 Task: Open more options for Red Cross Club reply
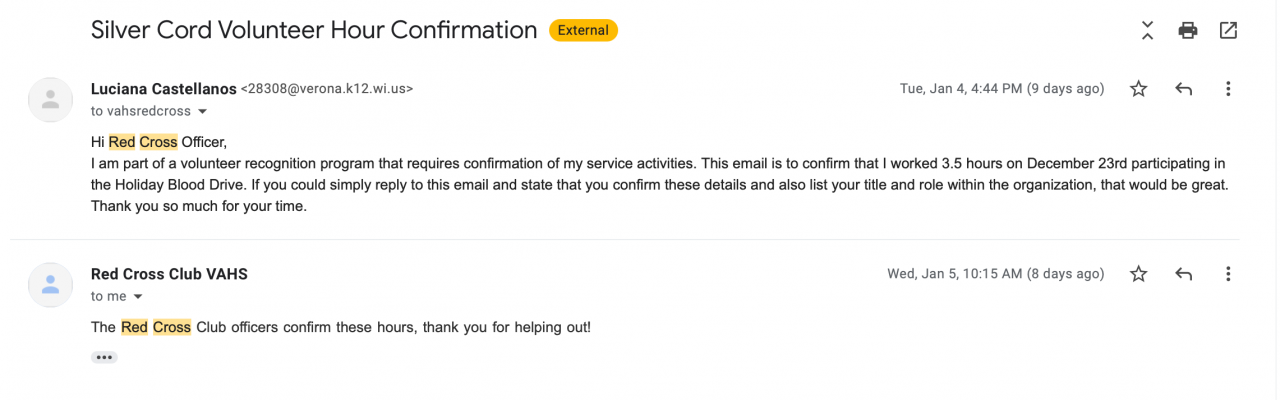tap(1228, 274)
